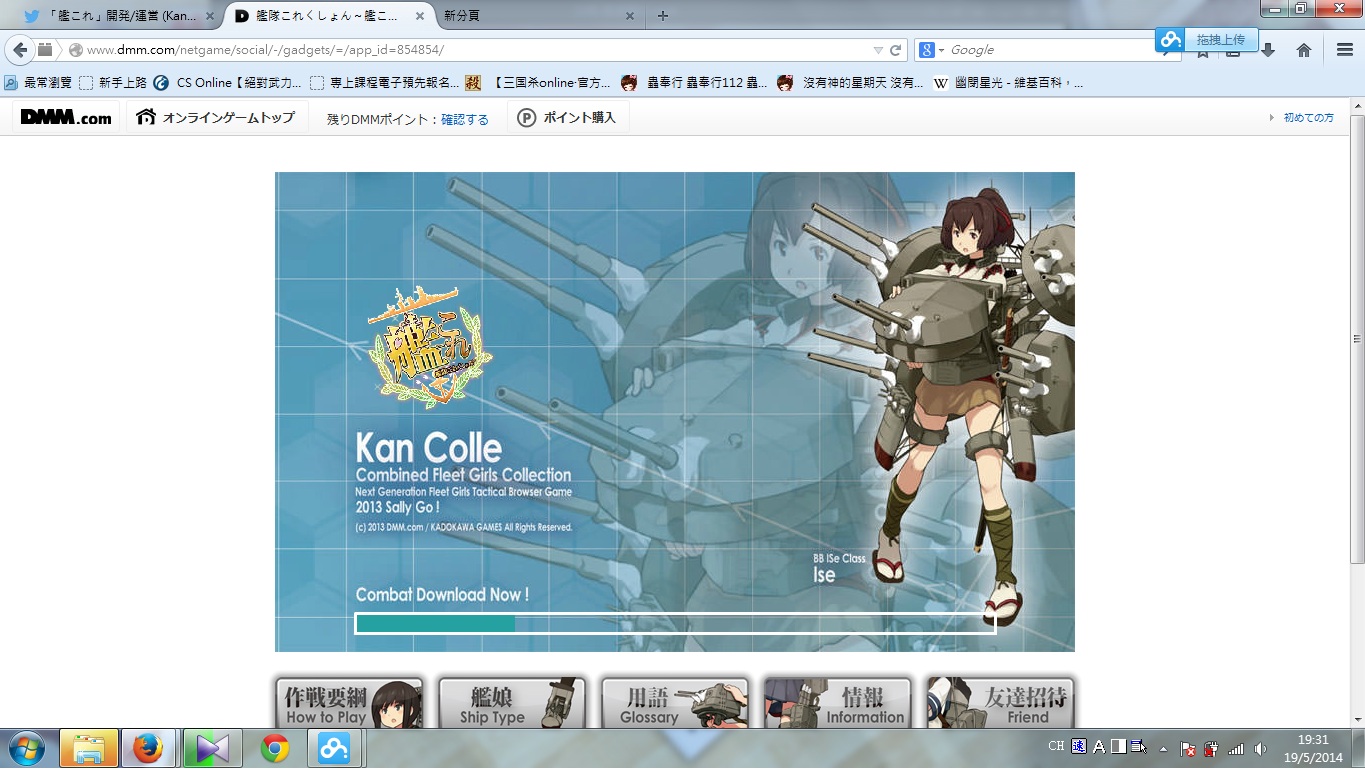Screen dimensions: 1365x772
Task: Click the DMM address bar URL
Action: click(x=265, y=50)
